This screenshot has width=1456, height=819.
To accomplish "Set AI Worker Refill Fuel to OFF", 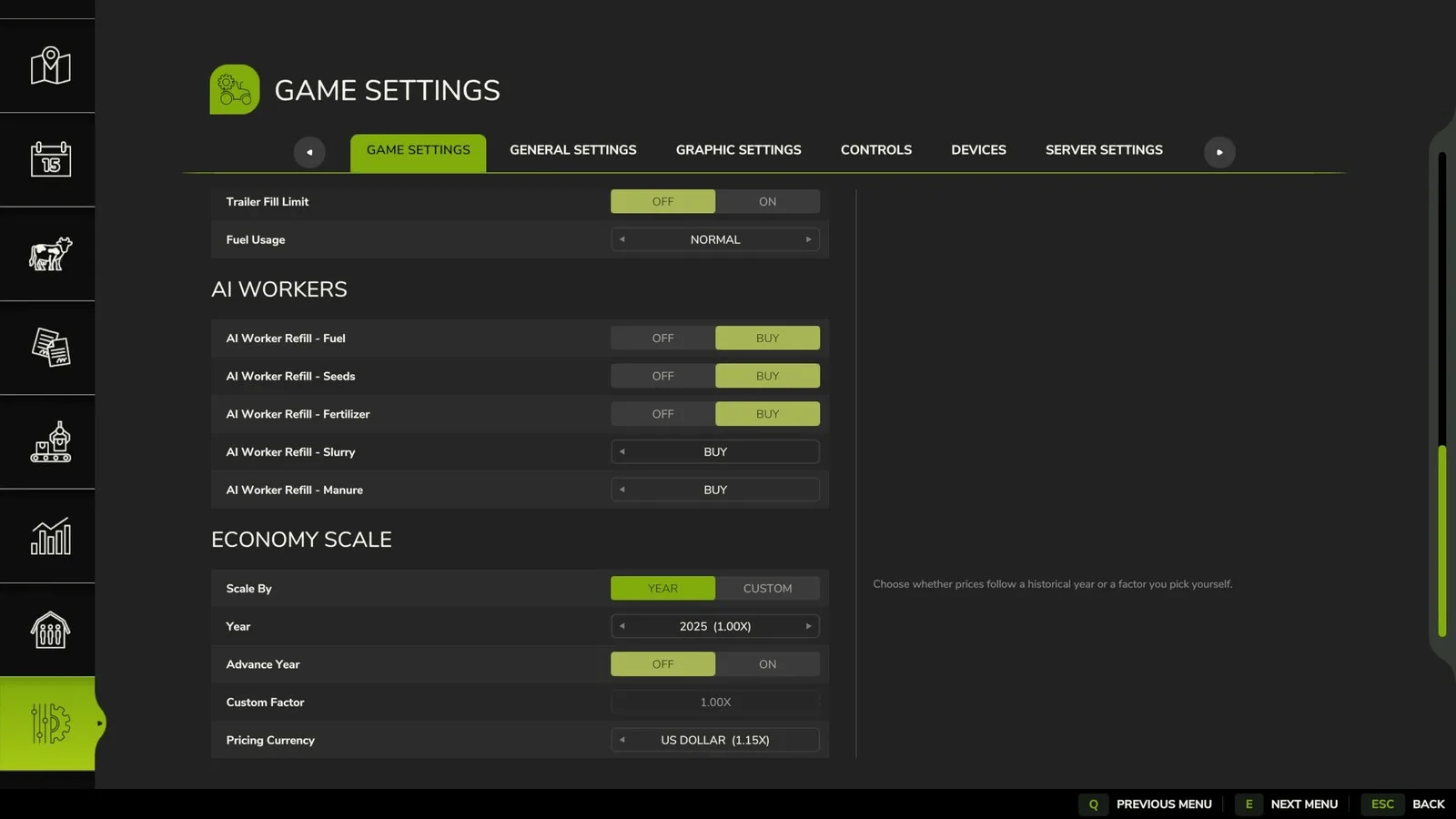I will pos(662,338).
